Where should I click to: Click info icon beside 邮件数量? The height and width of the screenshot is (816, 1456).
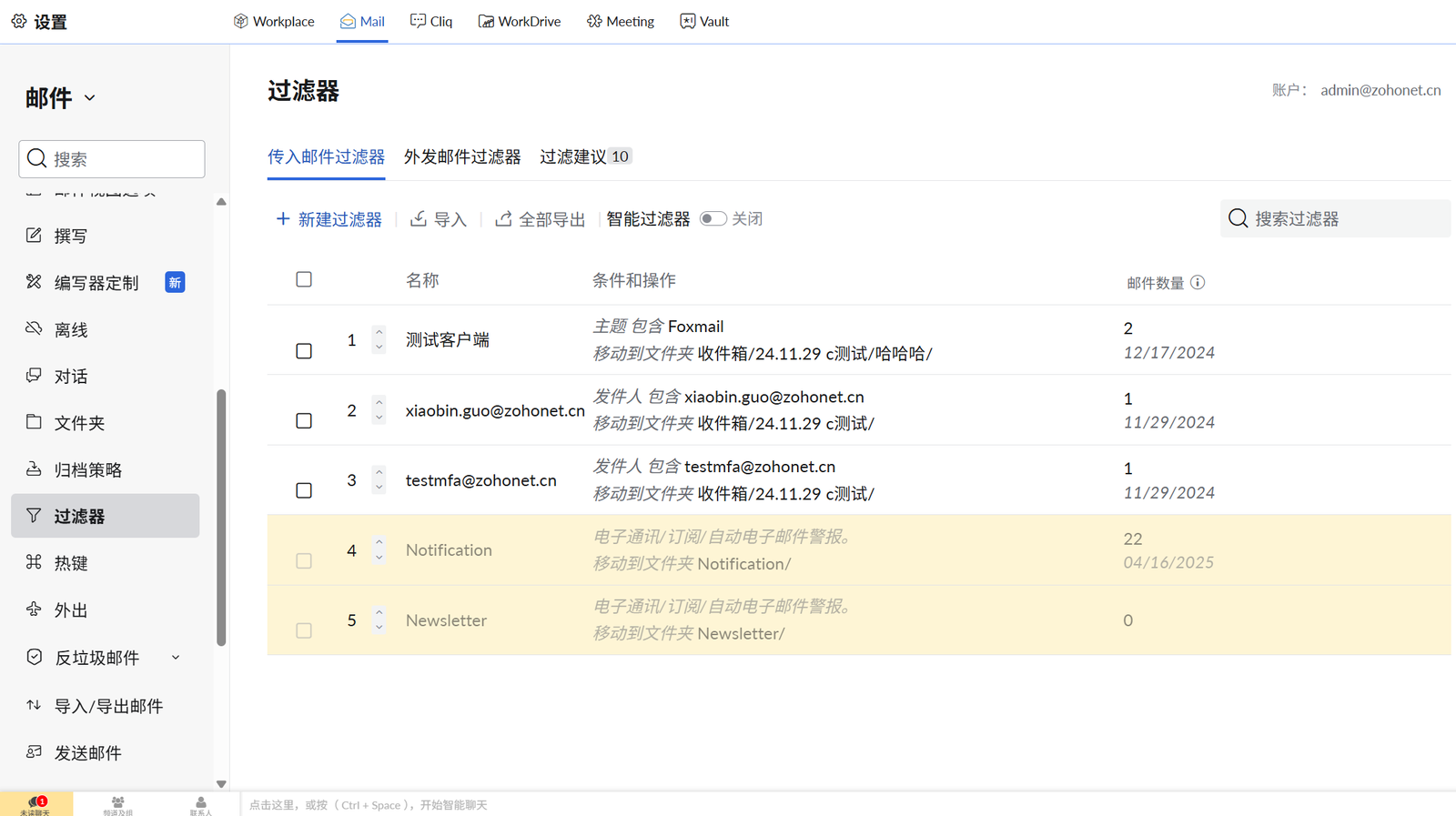[x=1198, y=283]
